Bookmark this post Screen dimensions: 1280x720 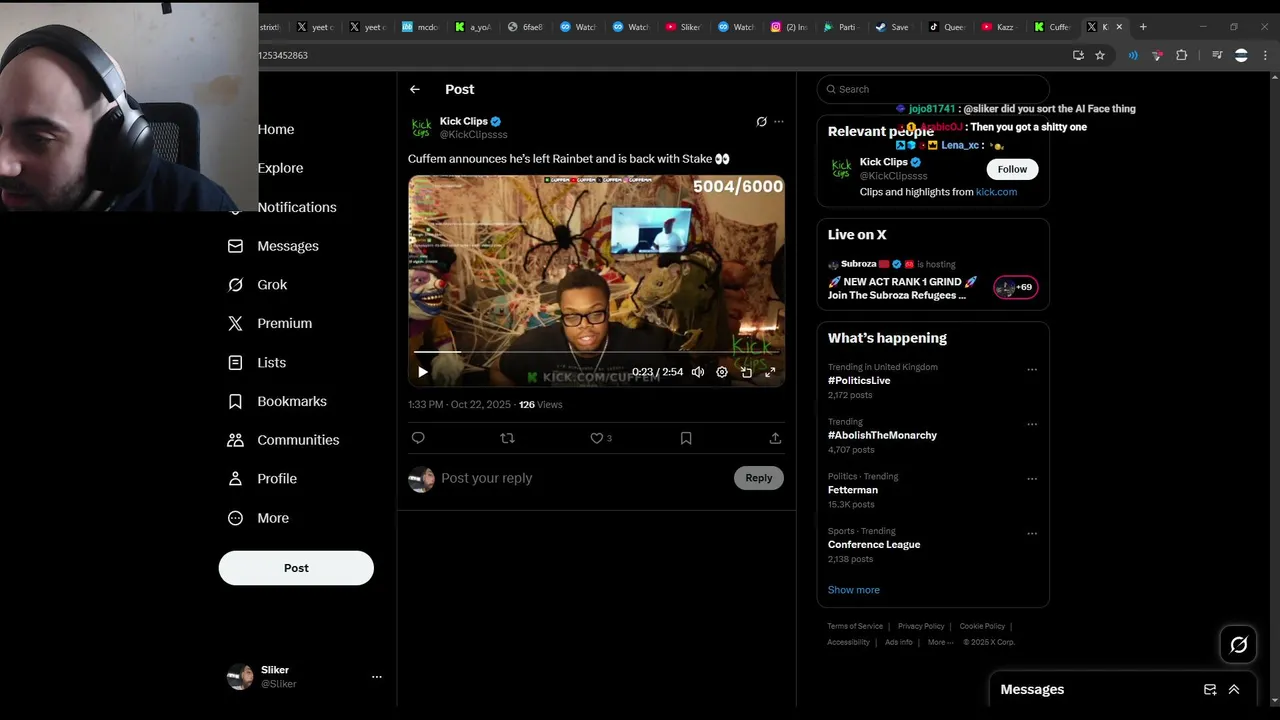click(x=686, y=438)
